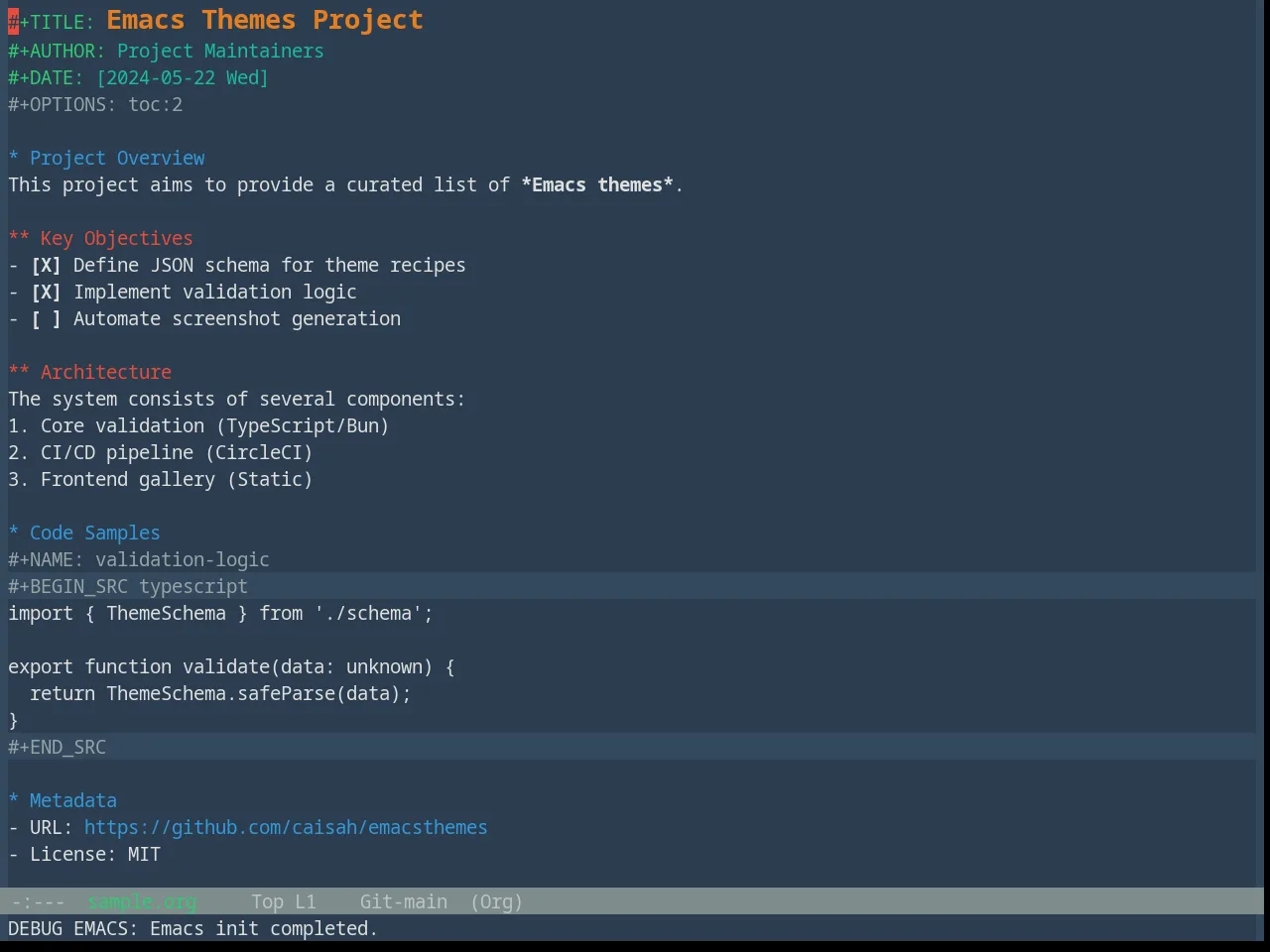Click the import ThemeSchema code line

(x=220, y=614)
